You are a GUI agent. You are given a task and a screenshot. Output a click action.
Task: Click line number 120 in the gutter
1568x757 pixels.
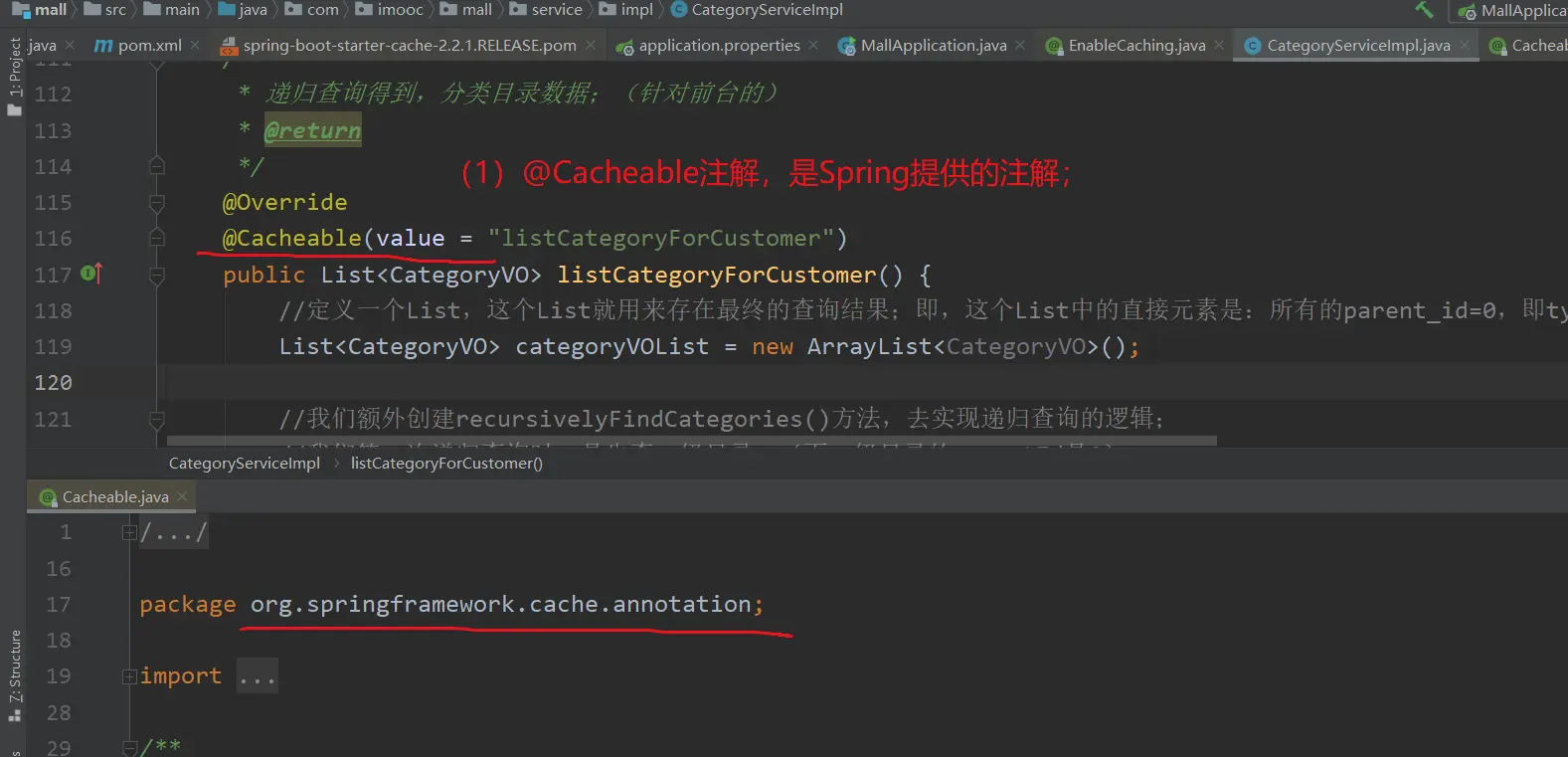click(54, 383)
